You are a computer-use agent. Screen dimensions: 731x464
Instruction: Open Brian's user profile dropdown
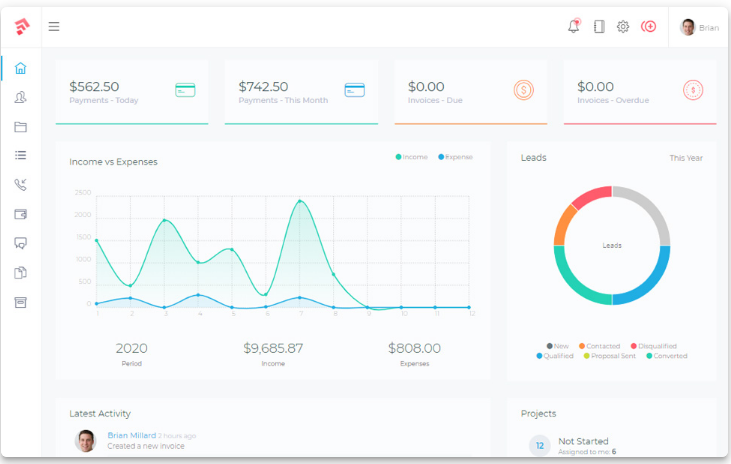[699, 27]
